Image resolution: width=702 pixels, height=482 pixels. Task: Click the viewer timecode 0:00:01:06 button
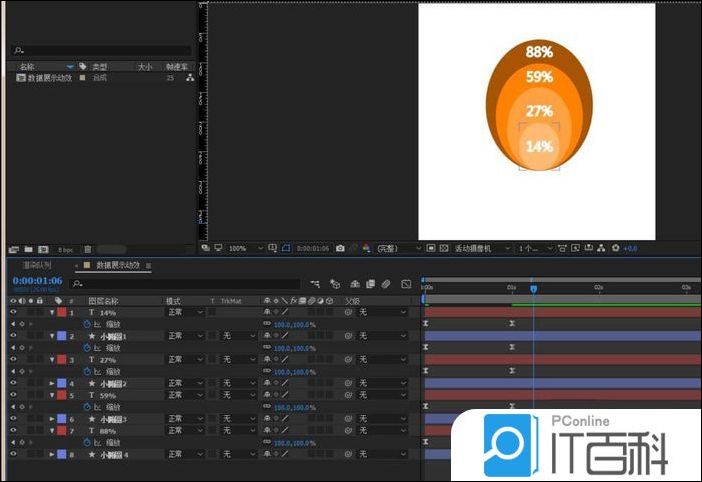(x=312, y=248)
